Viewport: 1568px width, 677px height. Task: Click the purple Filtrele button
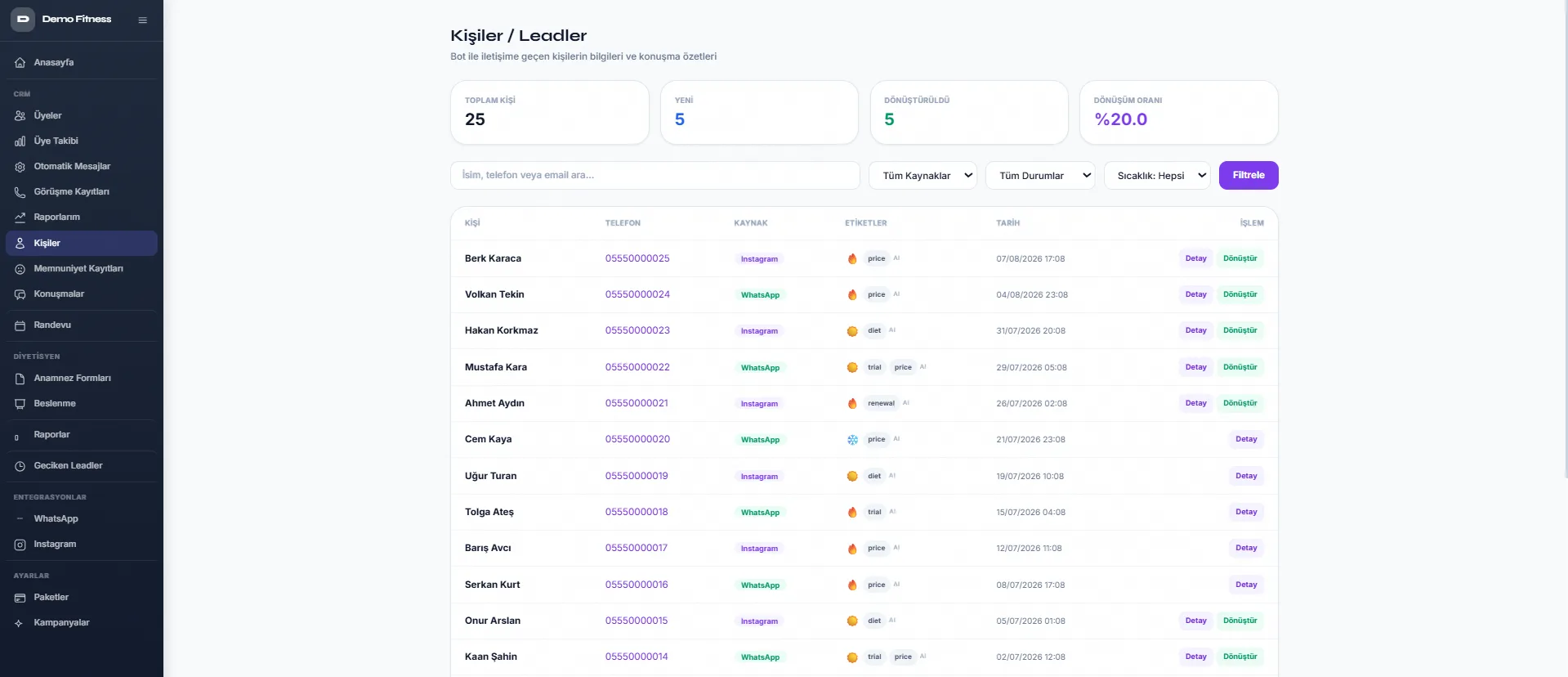pos(1249,176)
